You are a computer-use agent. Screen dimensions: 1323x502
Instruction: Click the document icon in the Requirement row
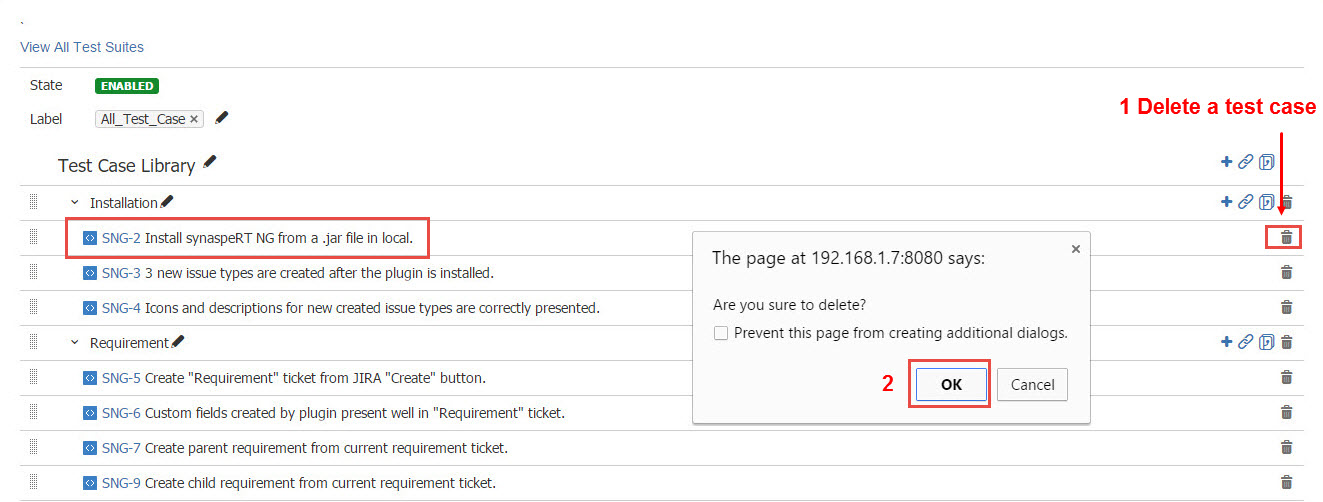pos(1267,342)
